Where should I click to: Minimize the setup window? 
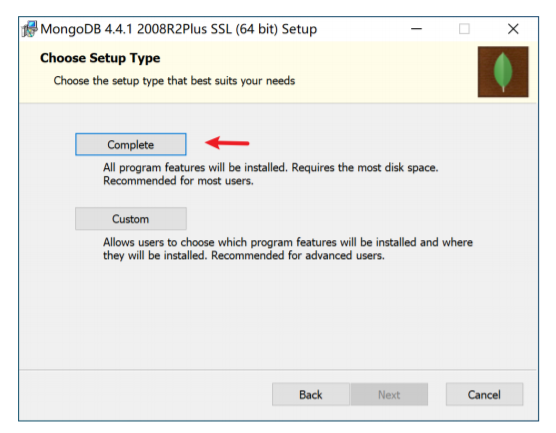(416, 29)
